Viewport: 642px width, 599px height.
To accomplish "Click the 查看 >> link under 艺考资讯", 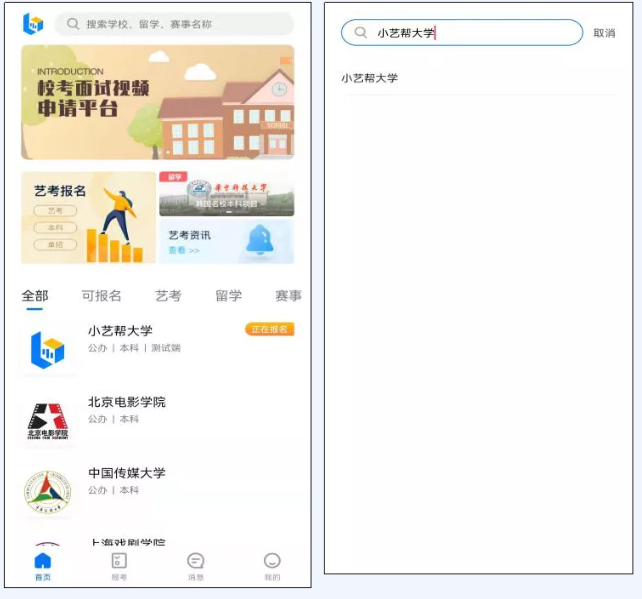I will tap(184, 251).
